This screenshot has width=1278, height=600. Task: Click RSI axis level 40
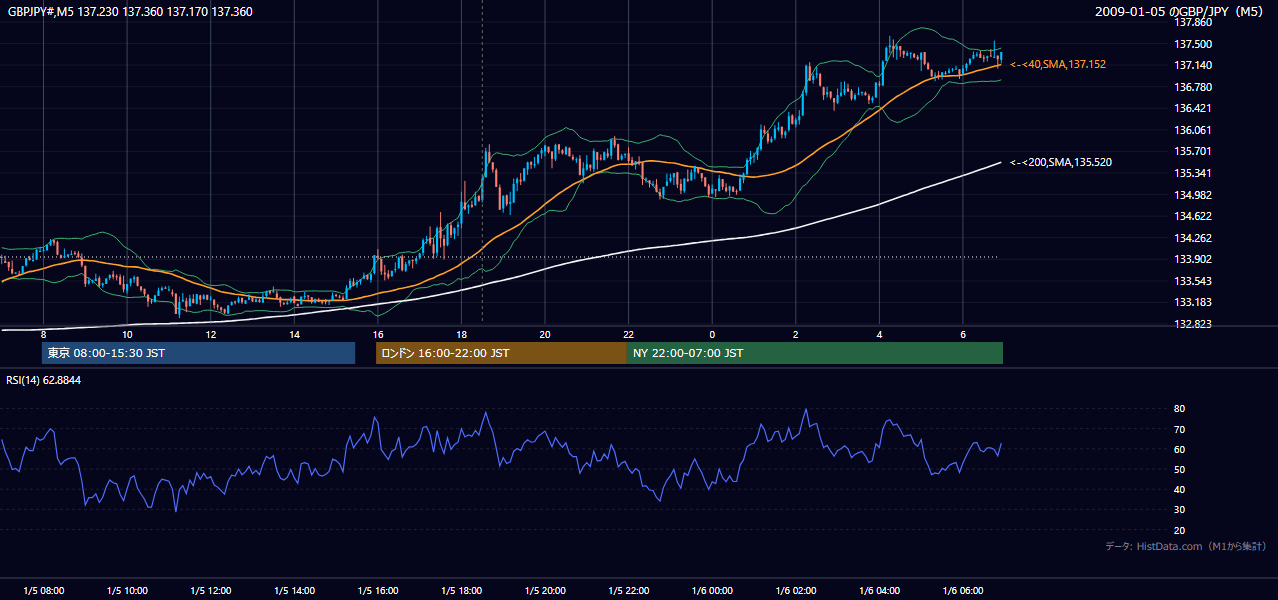1180,490
